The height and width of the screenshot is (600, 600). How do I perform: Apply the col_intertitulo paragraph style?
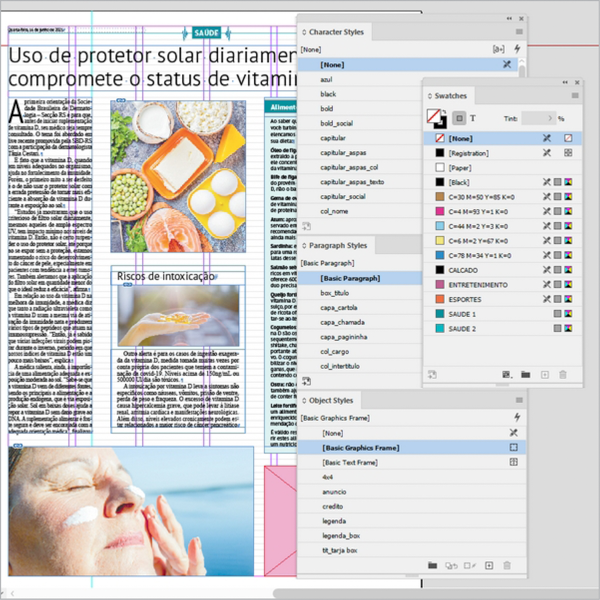tap(360, 366)
